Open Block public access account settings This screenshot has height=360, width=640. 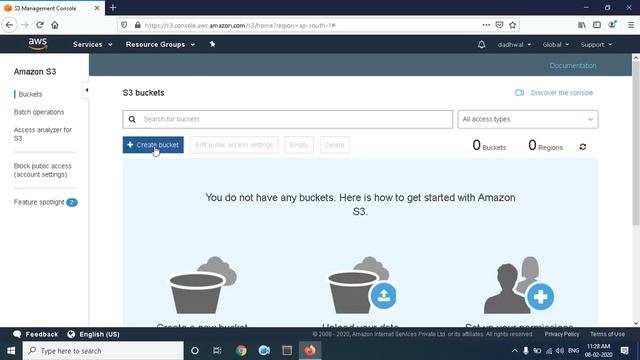42,170
